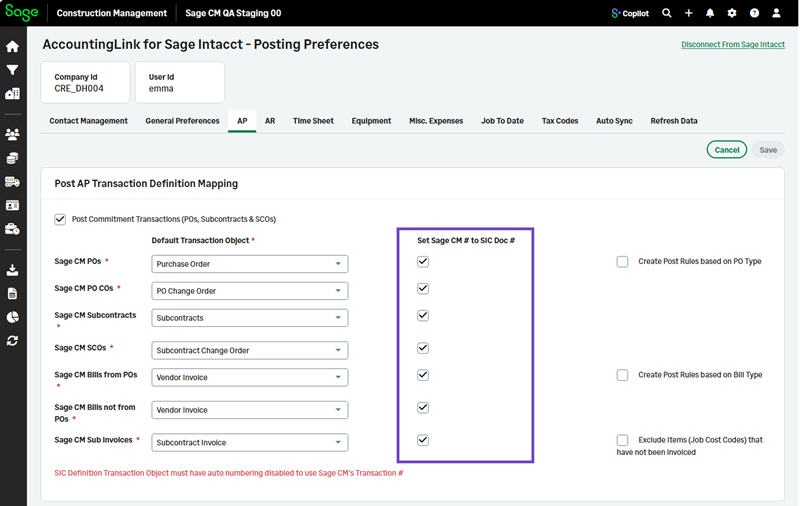Viewport: 800px width, 506px height.
Task: Go to Home in sidebar
Action: (x=13, y=46)
